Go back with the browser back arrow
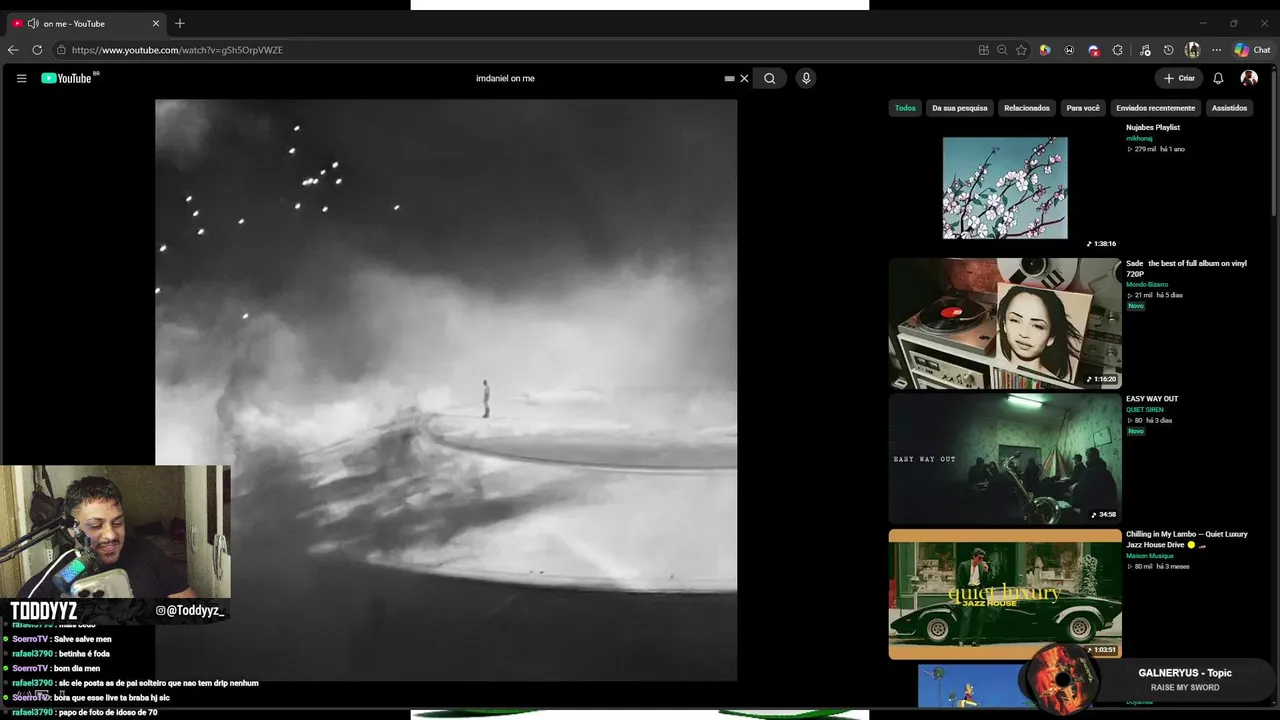Image resolution: width=1280 pixels, height=720 pixels. coord(13,50)
